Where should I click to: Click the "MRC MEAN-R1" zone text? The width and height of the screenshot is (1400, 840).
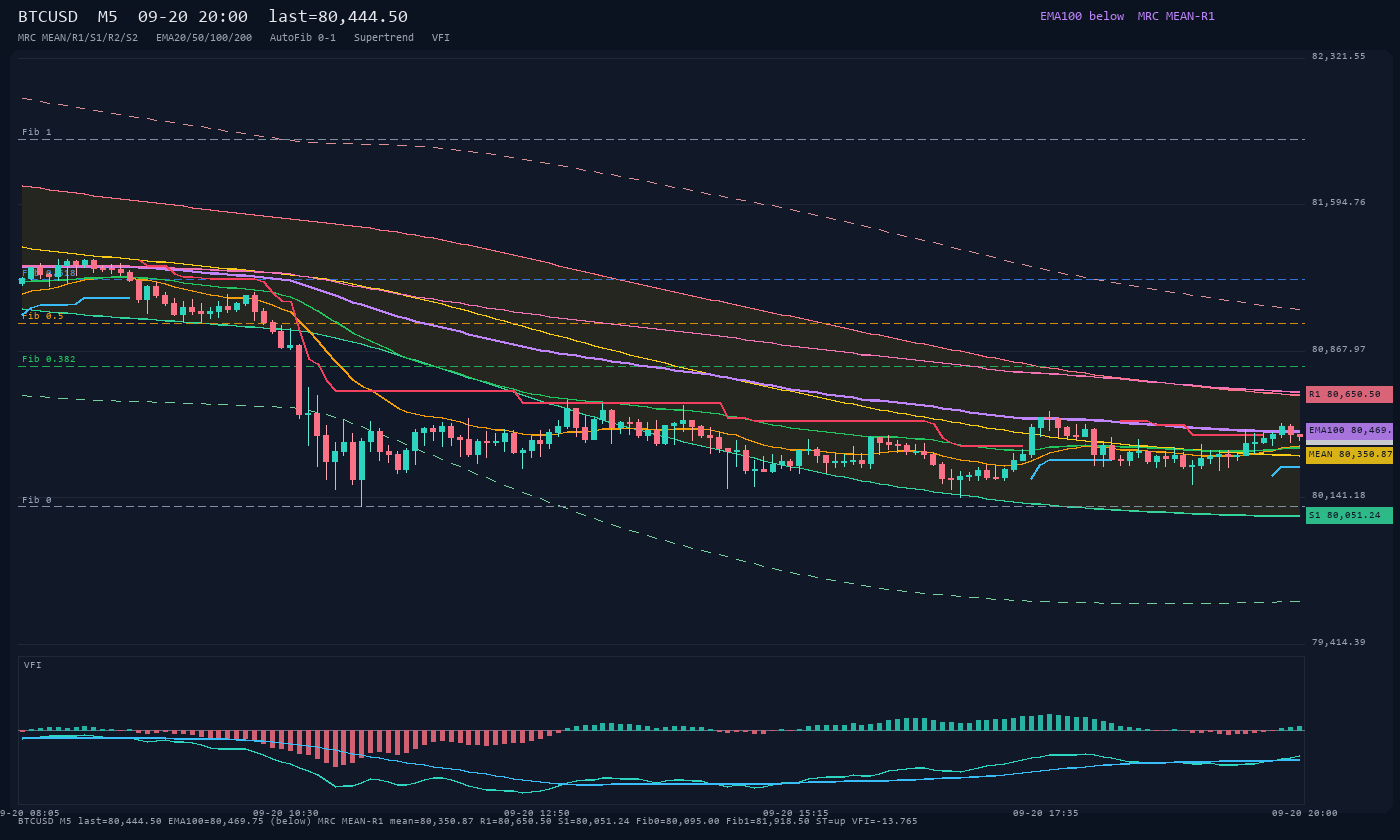pos(1176,16)
